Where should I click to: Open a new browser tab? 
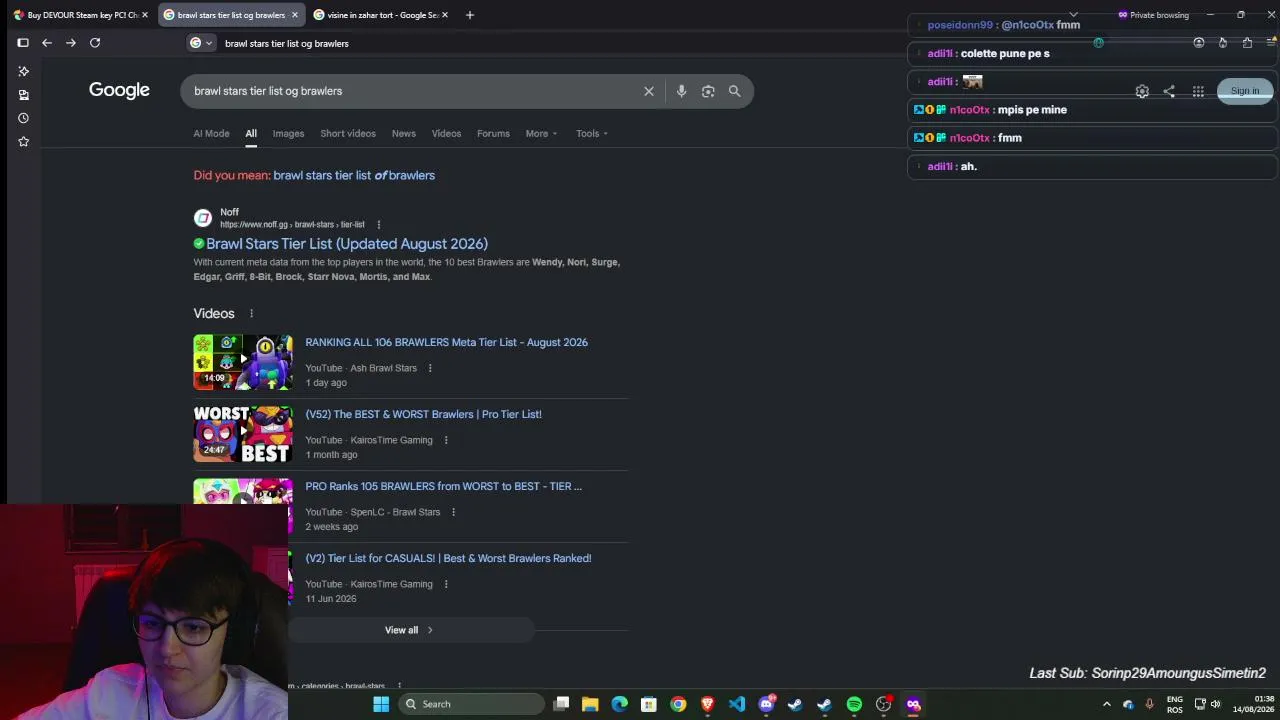pyautogui.click(x=470, y=15)
